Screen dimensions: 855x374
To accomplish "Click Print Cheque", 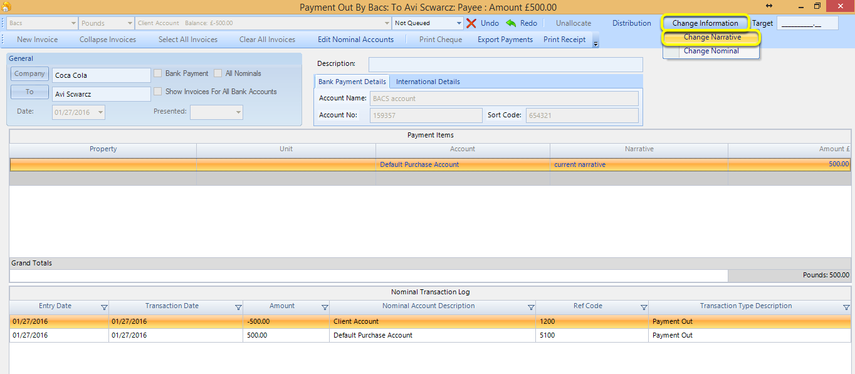I will pos(441,40).
